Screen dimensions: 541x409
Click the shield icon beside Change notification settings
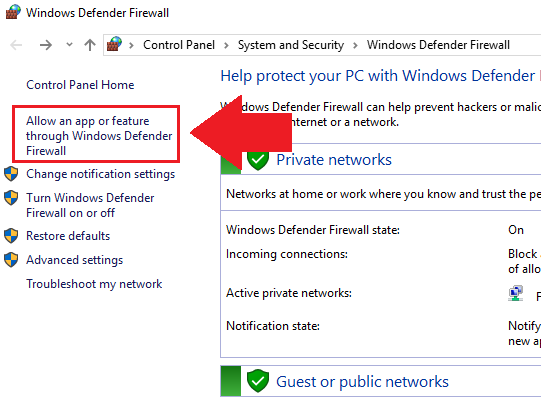pos(11,174)
